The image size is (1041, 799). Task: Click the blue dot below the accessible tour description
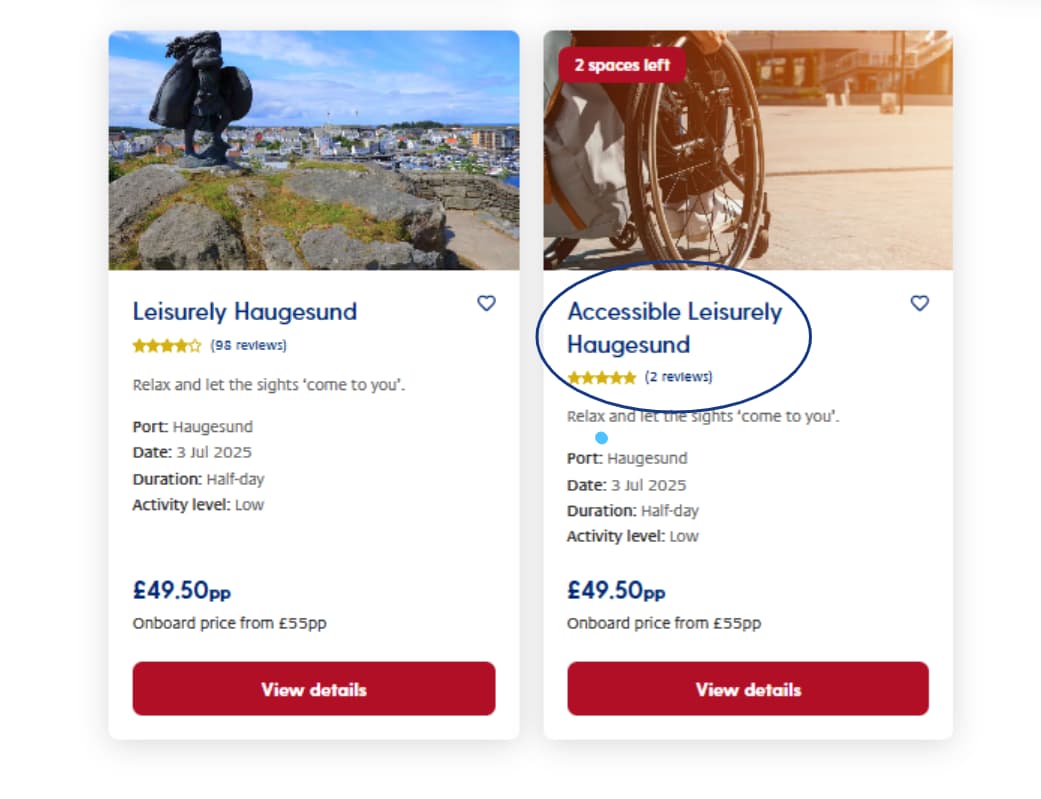point(601,438)
